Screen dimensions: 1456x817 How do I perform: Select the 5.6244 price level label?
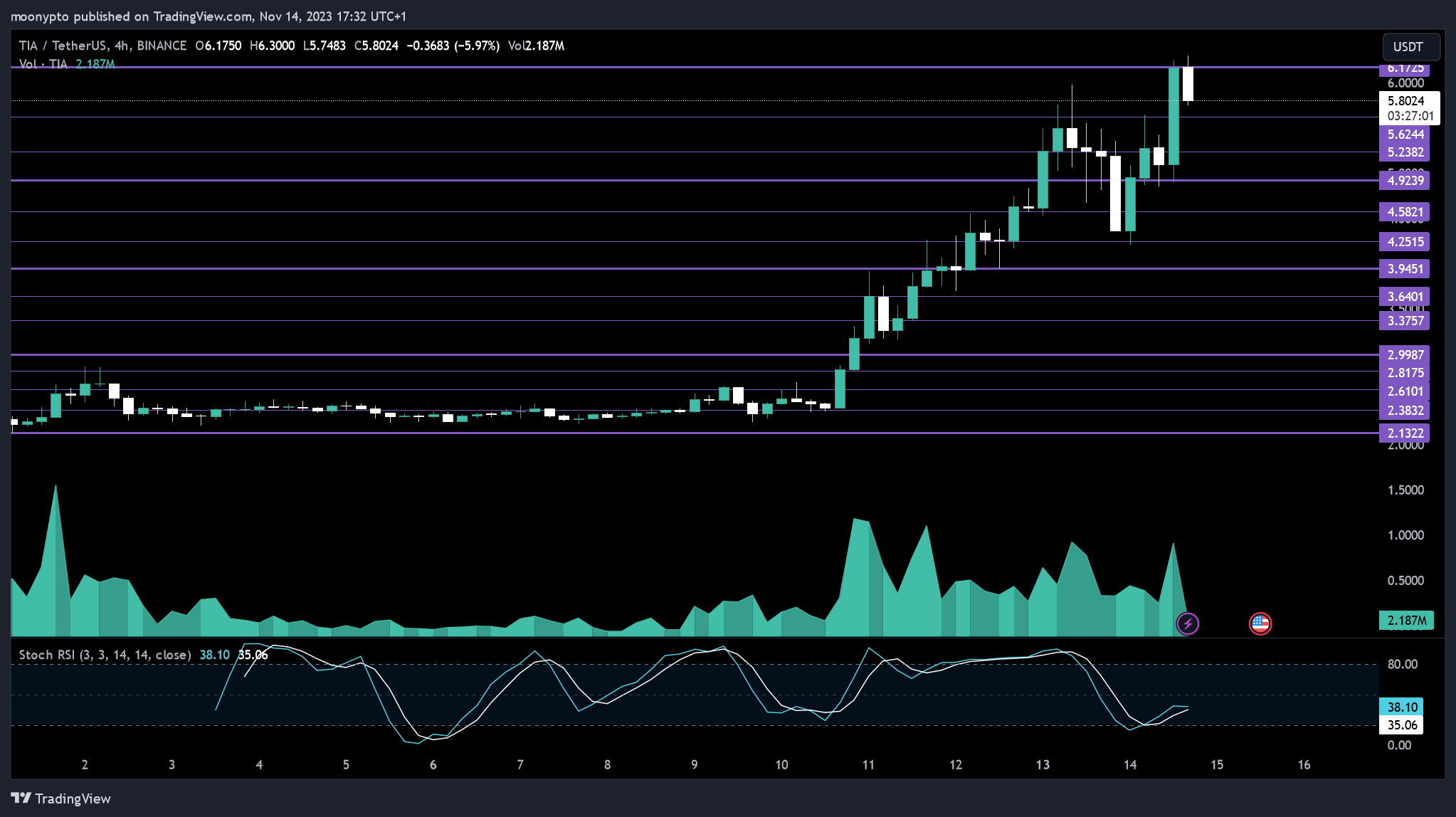coord(1405,135)
